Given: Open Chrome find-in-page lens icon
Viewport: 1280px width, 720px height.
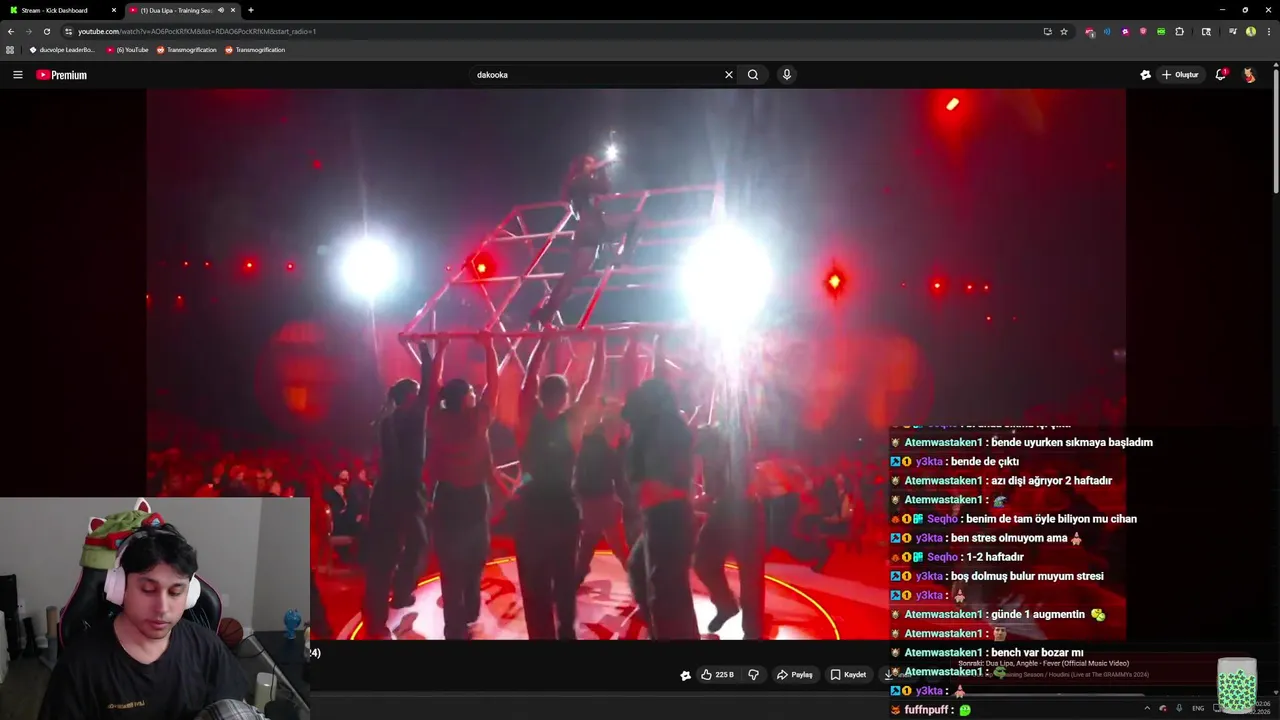Looking at the screenshot, I should tap(1206, 31).
